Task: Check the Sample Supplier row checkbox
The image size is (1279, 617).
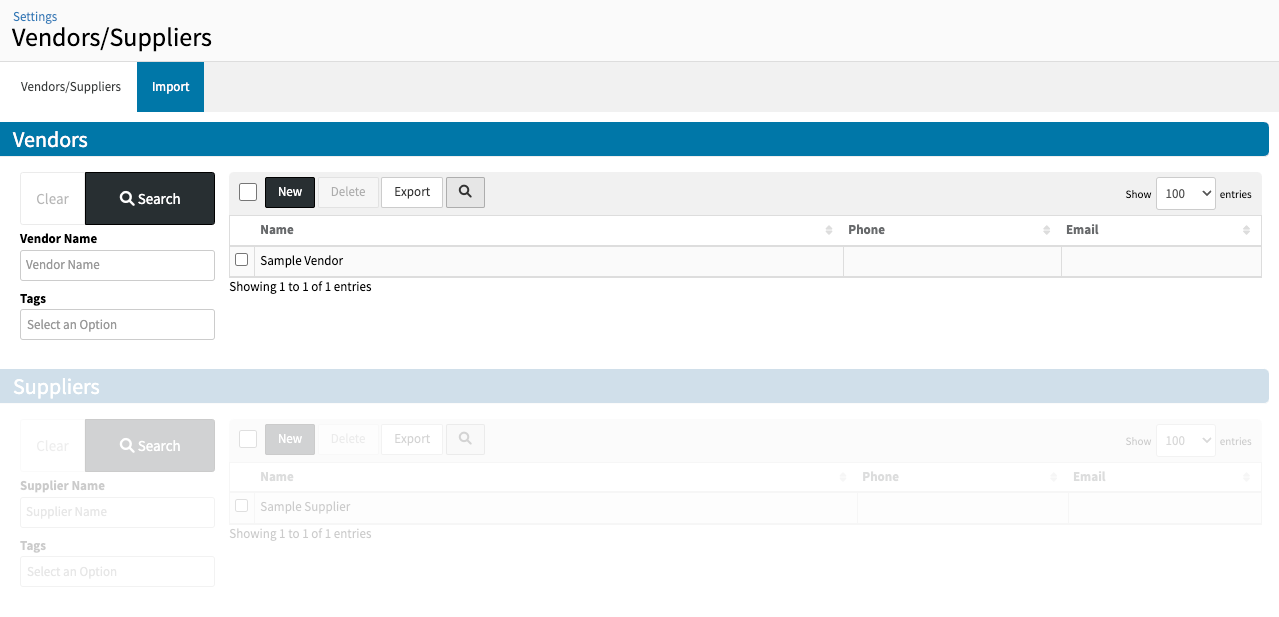Action: pyautogui.click(x=241, y=506)
